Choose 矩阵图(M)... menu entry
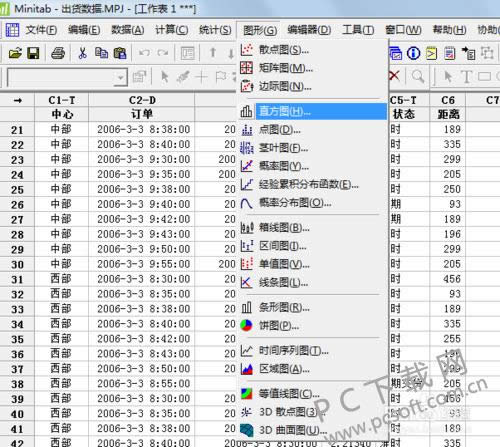Screen dimensions: 500x447 click(313, 68)
